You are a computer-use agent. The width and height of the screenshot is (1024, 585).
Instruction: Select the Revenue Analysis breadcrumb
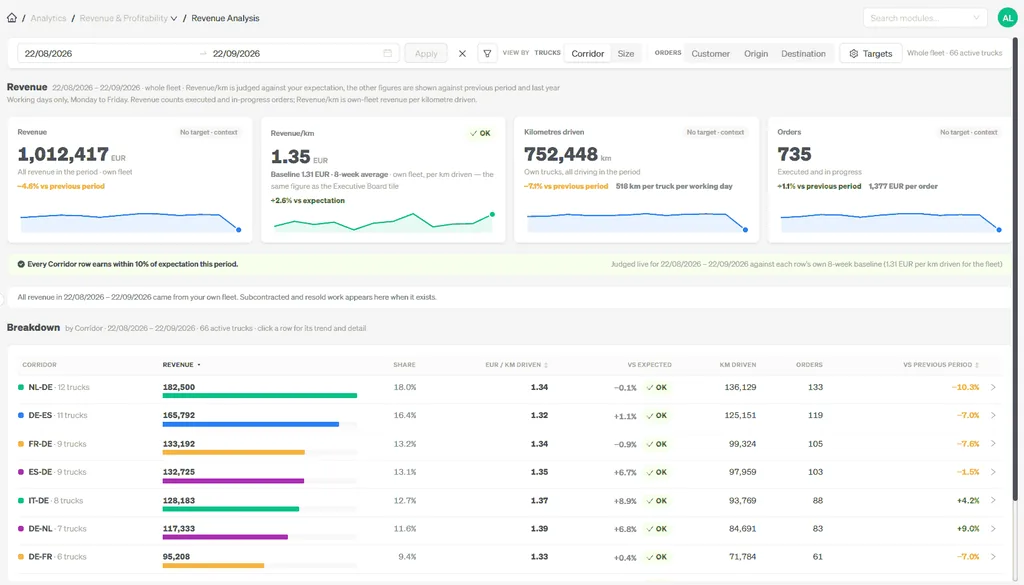[x=225, y=18]
